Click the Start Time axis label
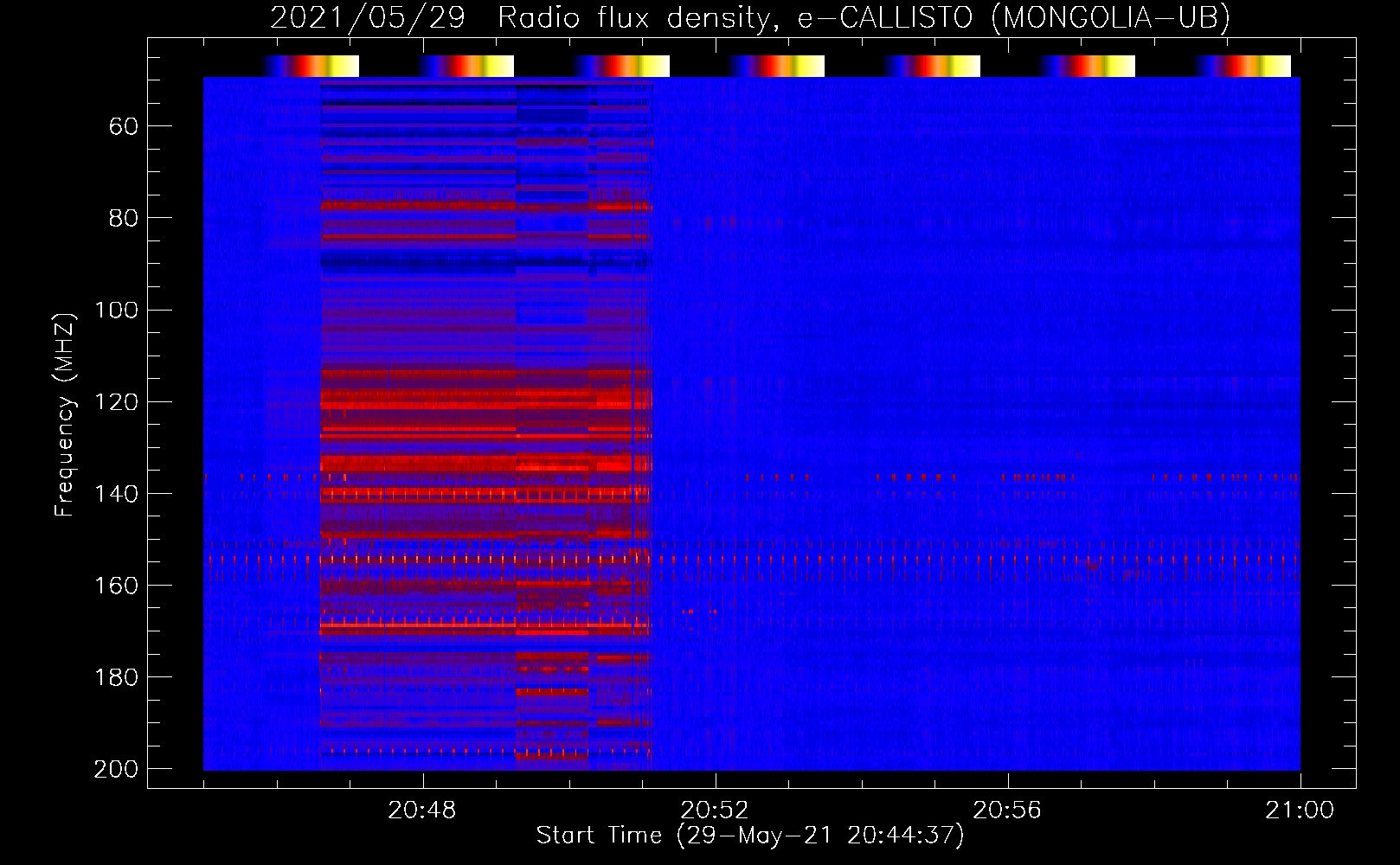Image resolution: width=1400 pixels, height=865 pixels. (750, 836)
